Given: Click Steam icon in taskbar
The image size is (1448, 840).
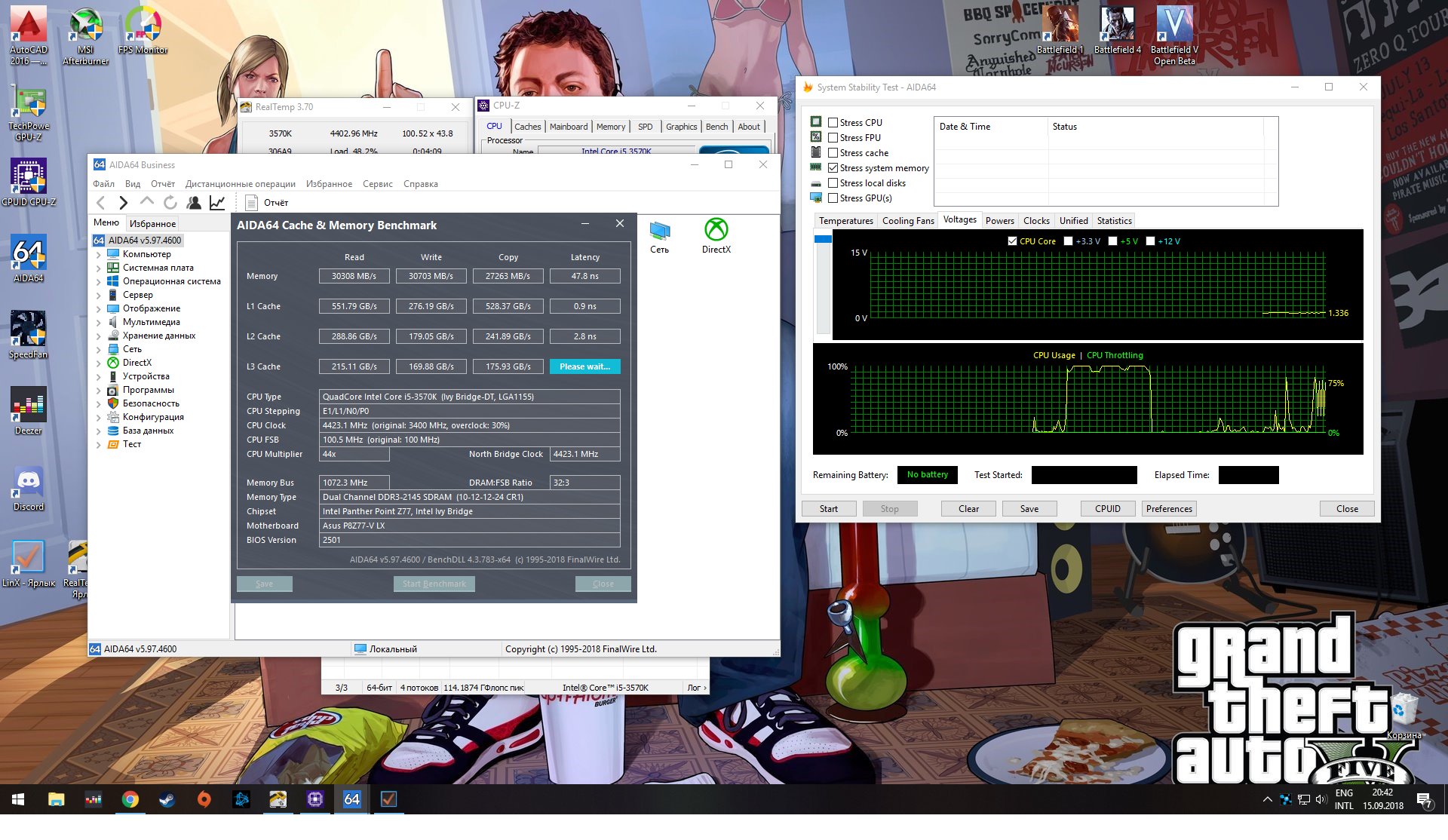Looking at the screenshot, I should pyautogui.click(x=167, y=799).
